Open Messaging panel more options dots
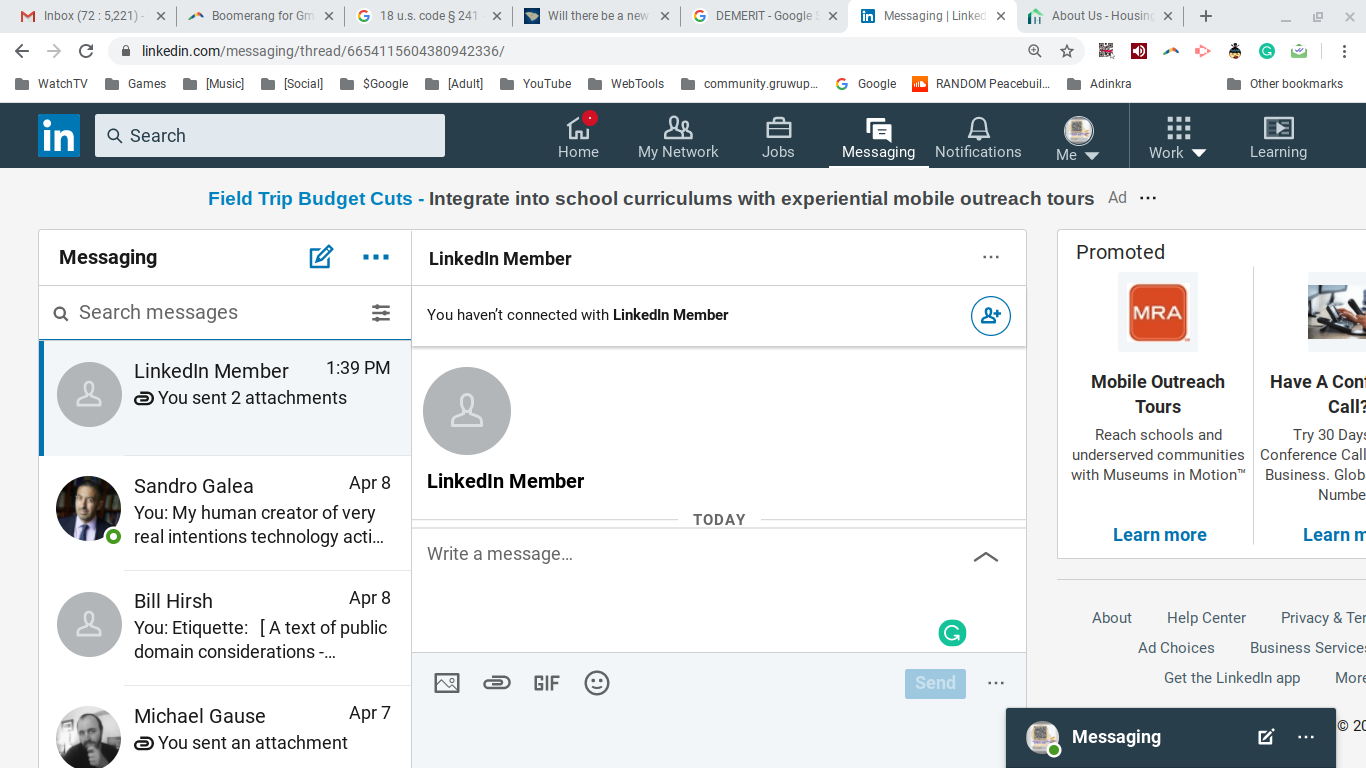Viewport: 1366px width, 768px height. tap(376, 257)
